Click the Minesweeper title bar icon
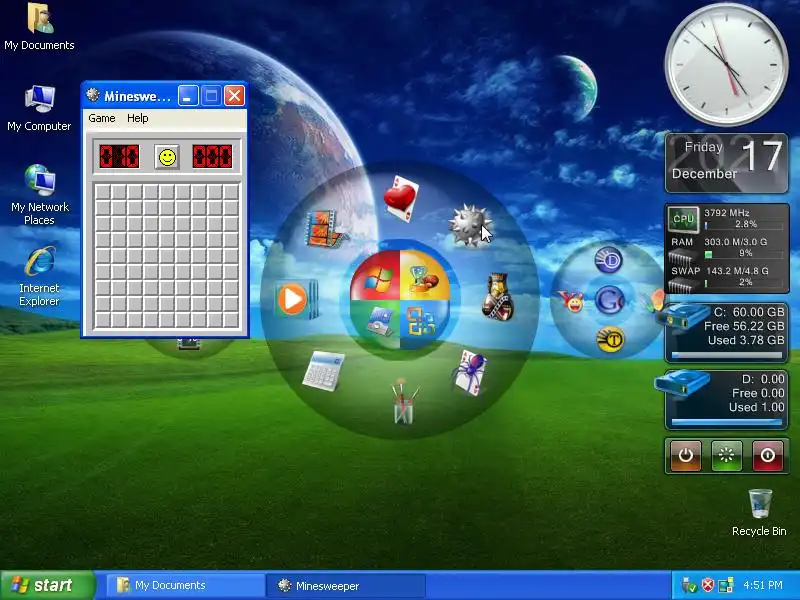This screenshot has width=800, height=600. [x=93, y=95]
